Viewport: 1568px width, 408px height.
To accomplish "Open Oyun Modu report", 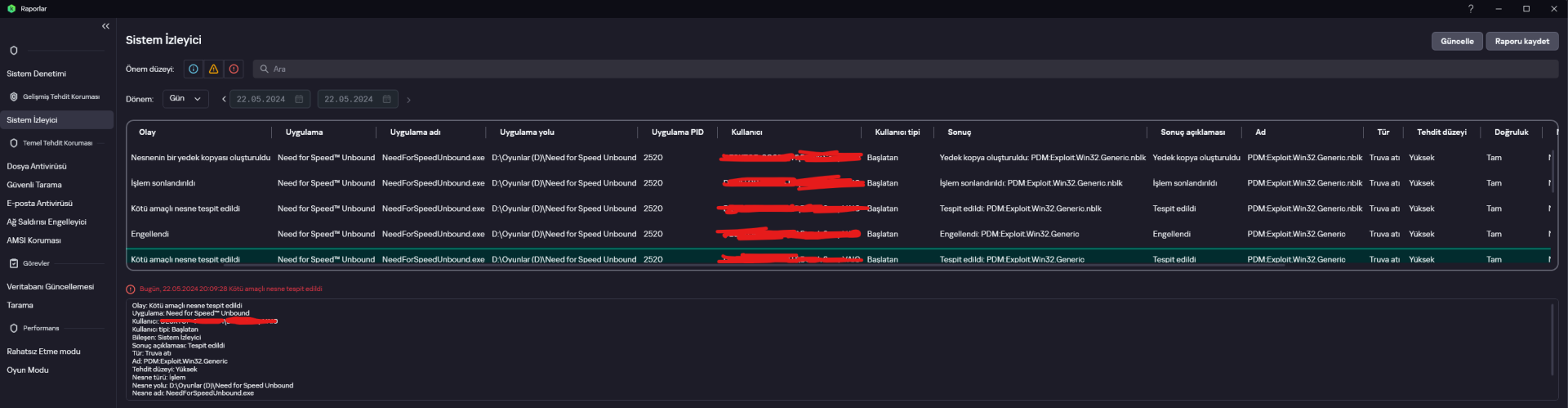I will (x=28, y=370).
